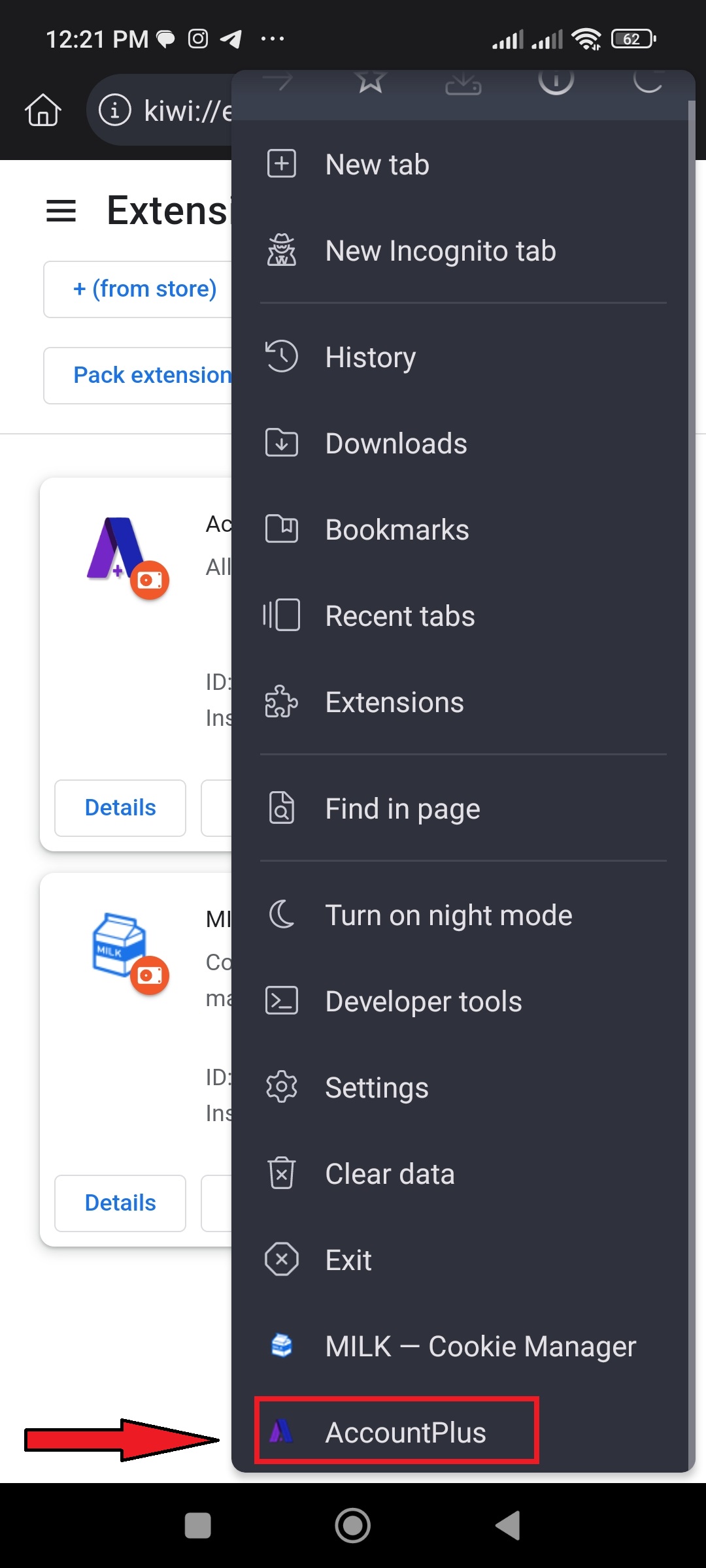Open the hamburger menu on Extensions page
This screenshot has width=706, height=1568.
coord(61,211)
